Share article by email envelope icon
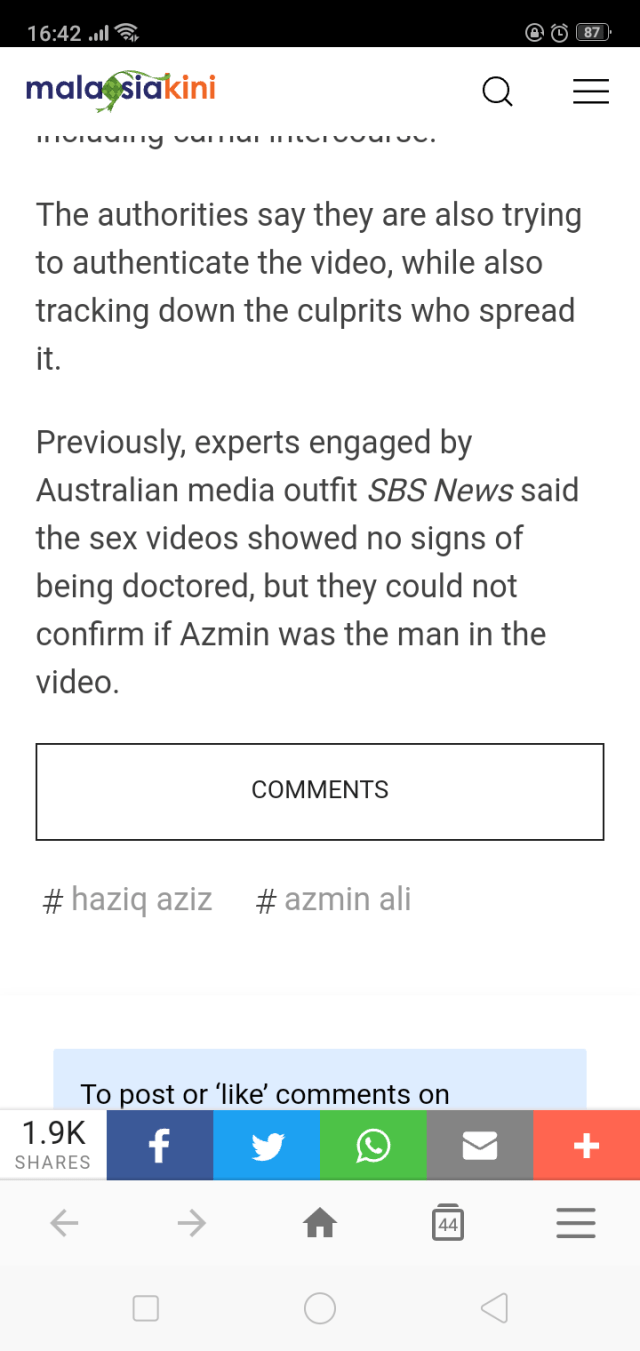 pos(480,1145)
